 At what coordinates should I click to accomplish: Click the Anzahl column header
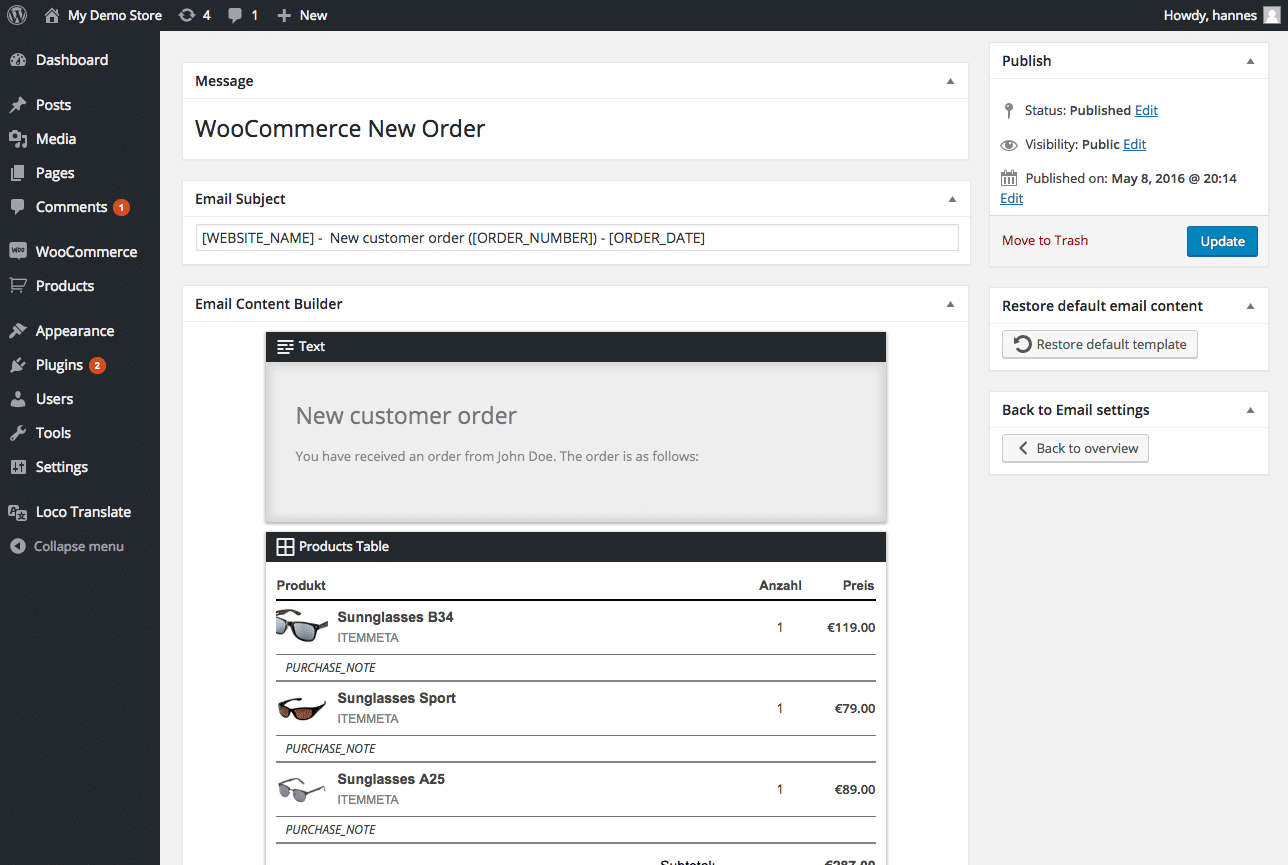[780, 585]
